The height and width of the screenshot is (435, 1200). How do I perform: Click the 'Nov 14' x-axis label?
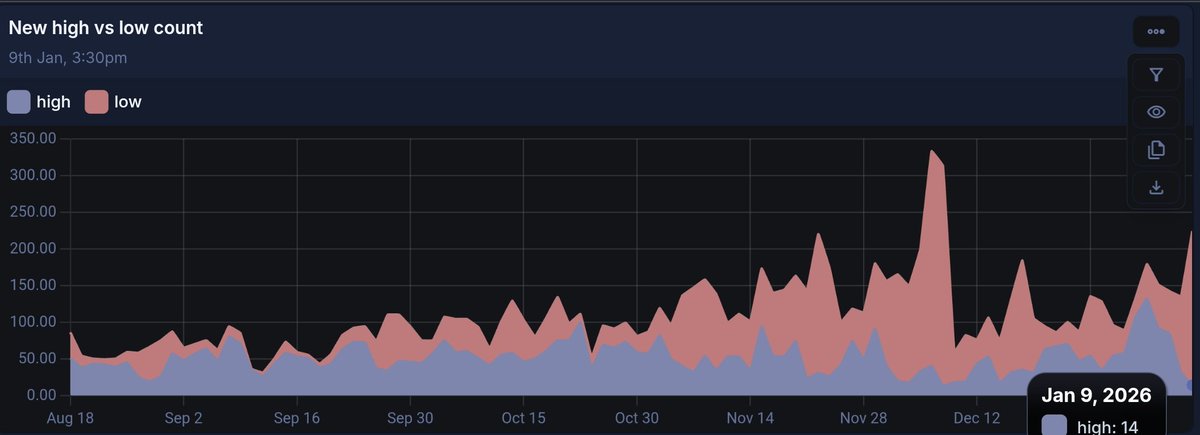click(x=751, y=417)
